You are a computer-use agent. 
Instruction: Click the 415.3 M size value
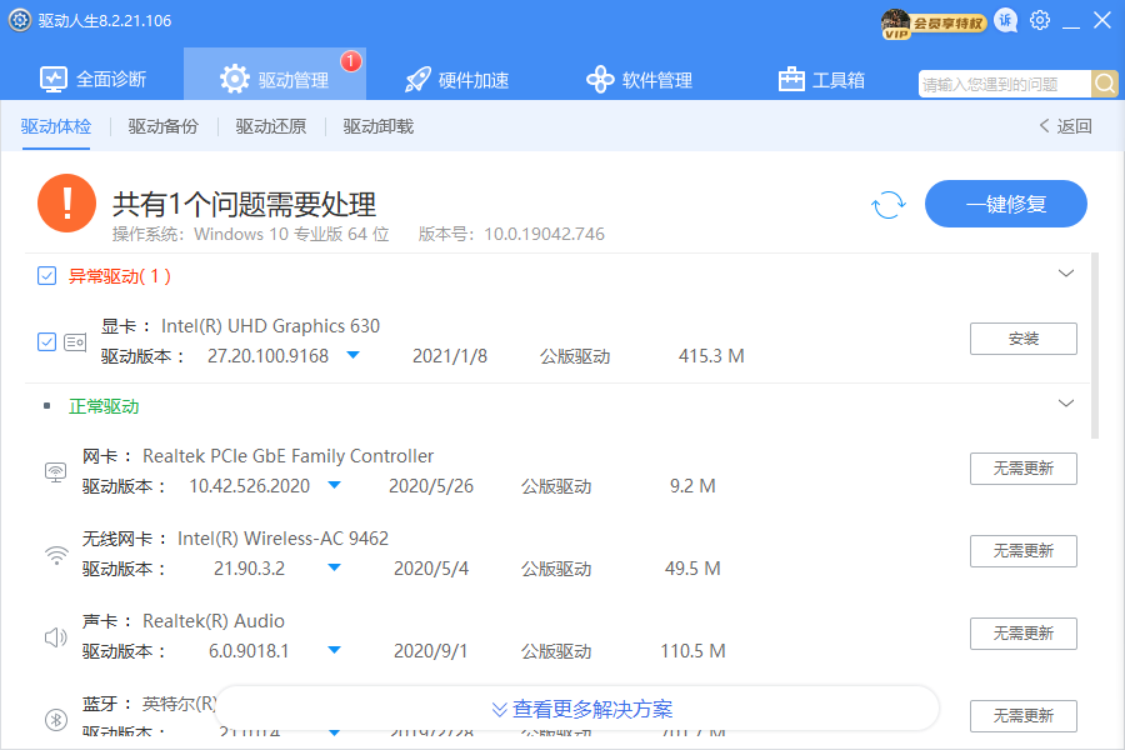[712, 356]
